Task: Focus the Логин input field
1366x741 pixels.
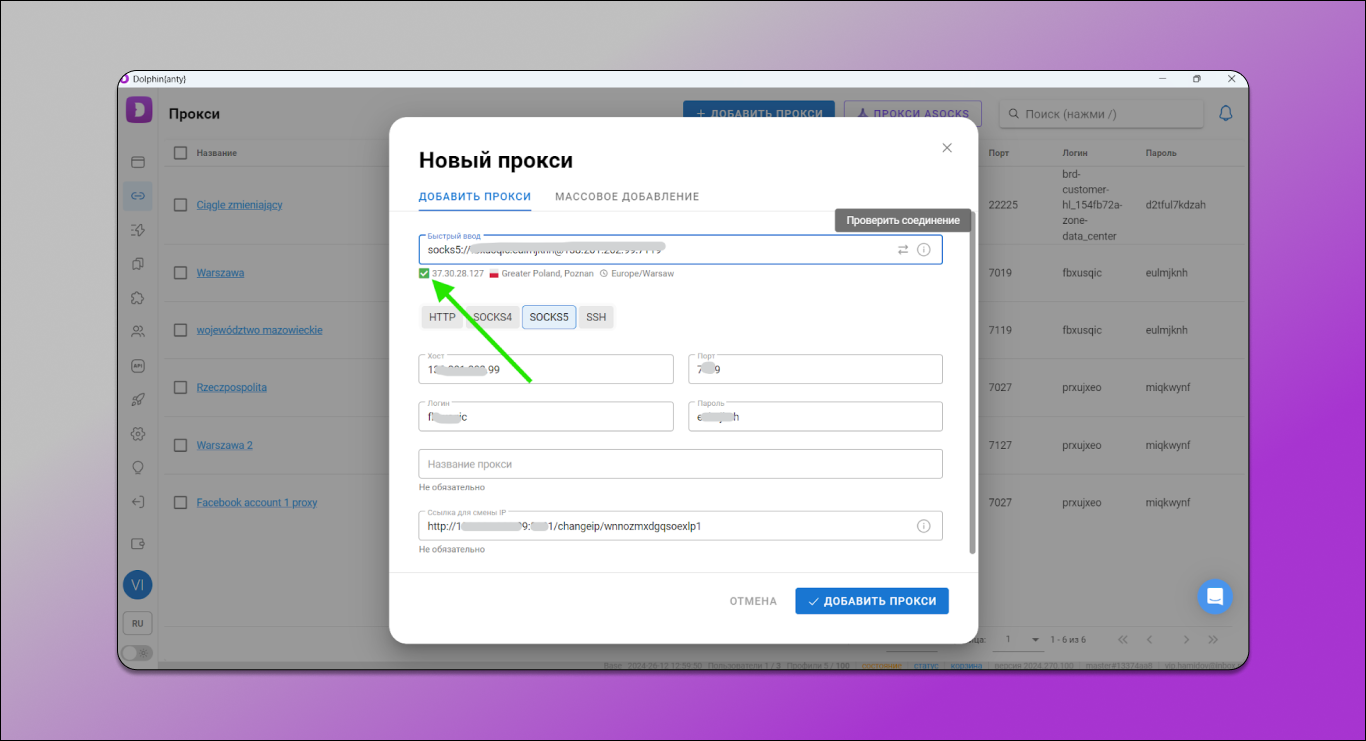Action: pos(546,417)
